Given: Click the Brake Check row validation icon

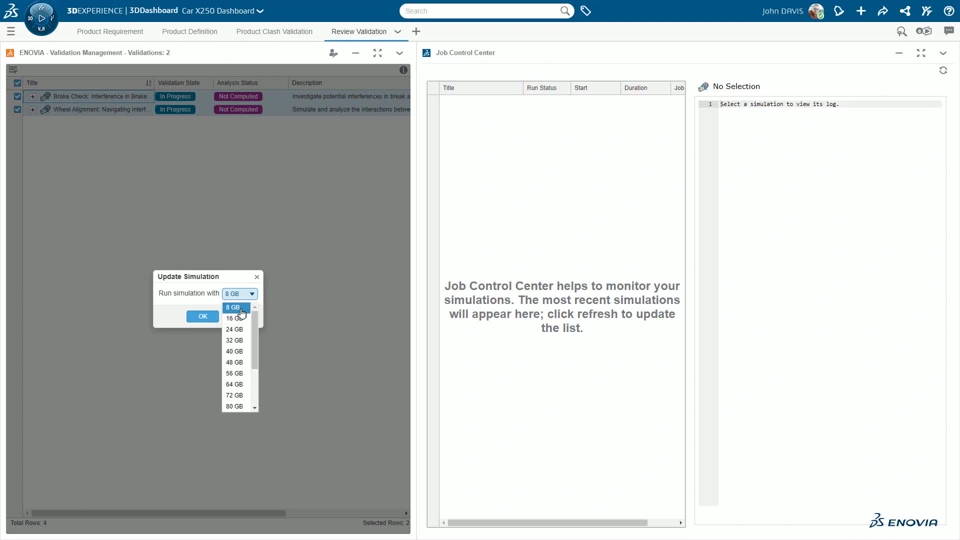Looking at the screenshot, I should [x=45, y=96].
